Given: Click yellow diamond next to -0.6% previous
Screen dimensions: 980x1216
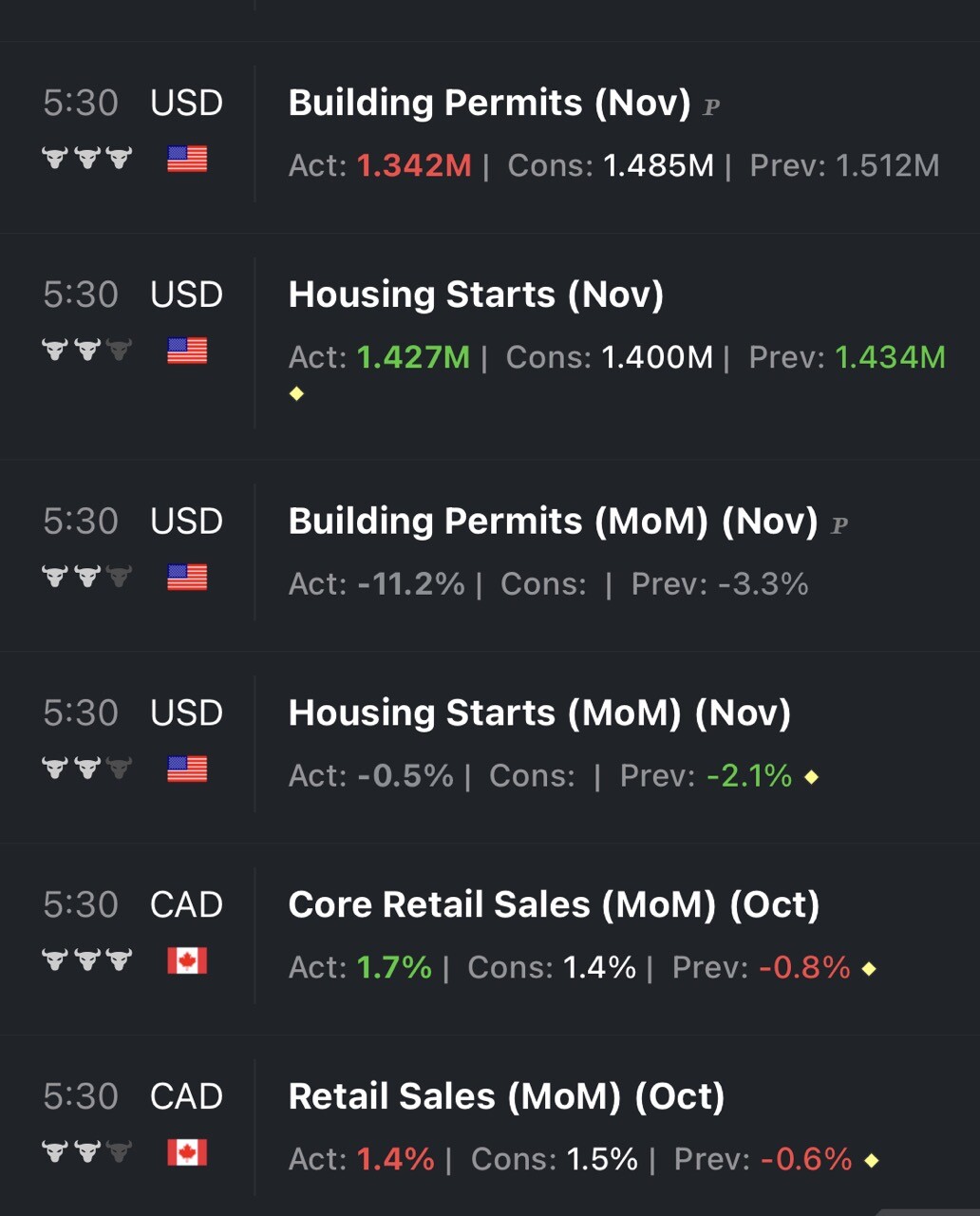Looking at the screenshot, I should 872,1160.
